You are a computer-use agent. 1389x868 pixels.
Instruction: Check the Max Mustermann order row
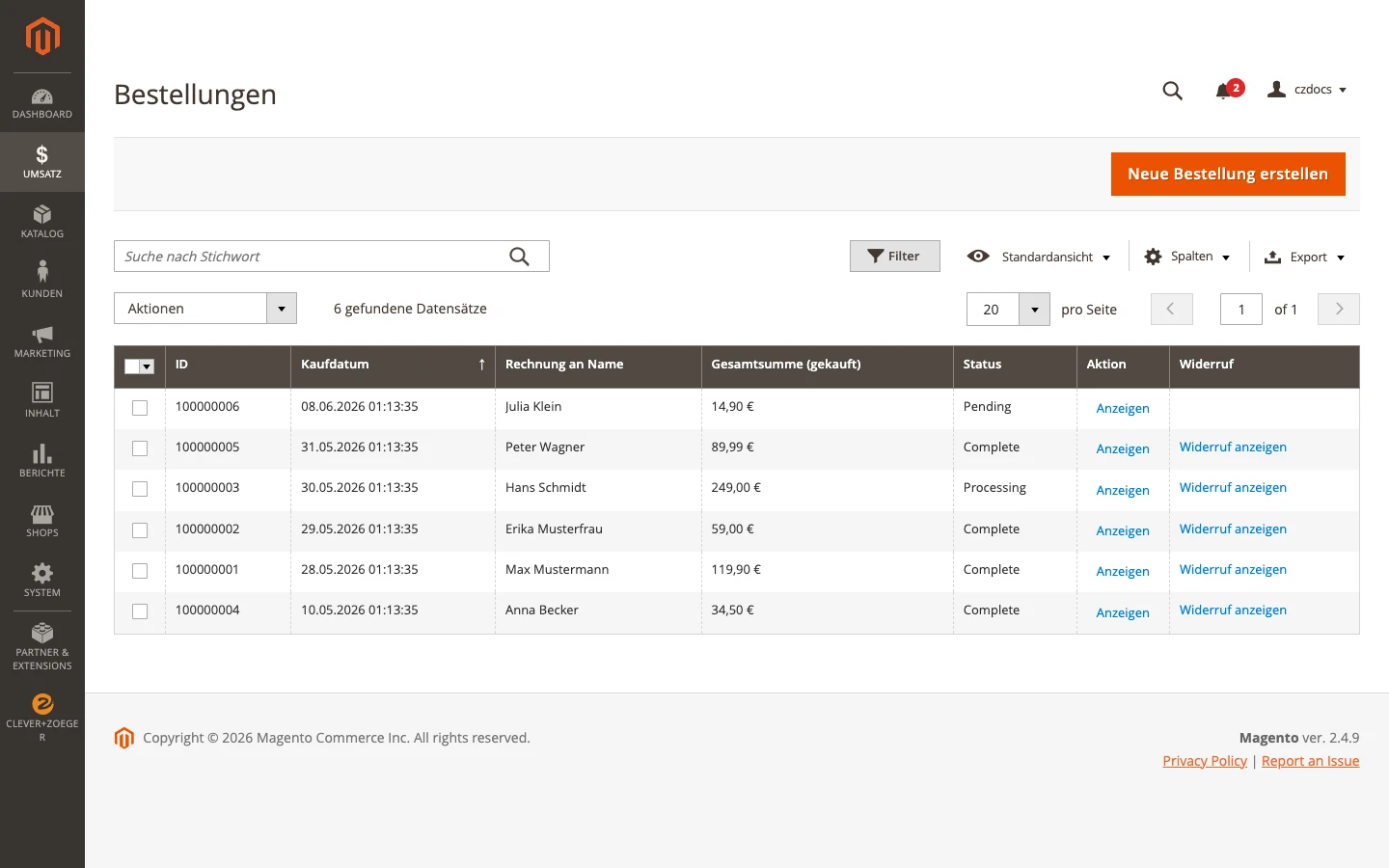point(140,571)
